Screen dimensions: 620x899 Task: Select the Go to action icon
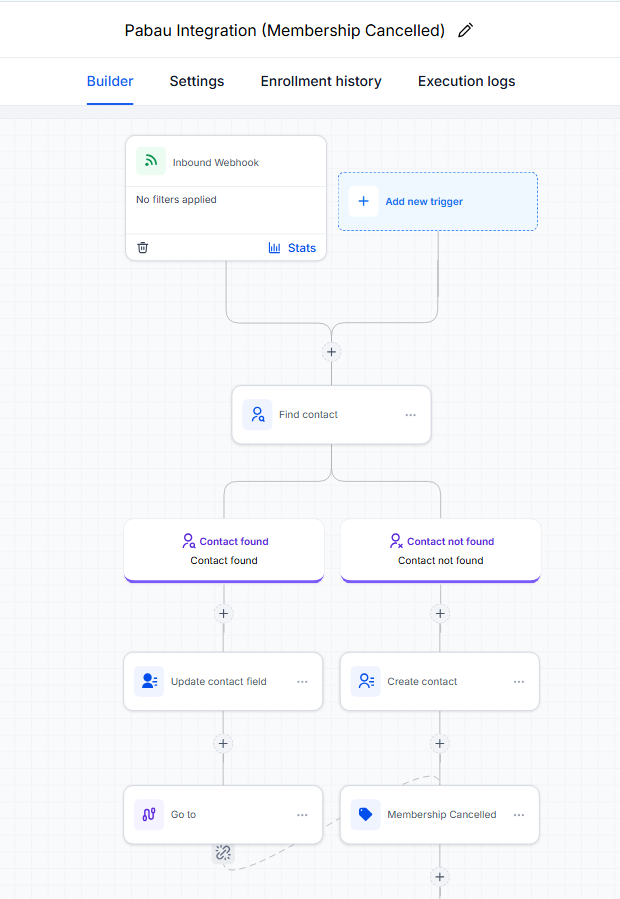point(149,815)
